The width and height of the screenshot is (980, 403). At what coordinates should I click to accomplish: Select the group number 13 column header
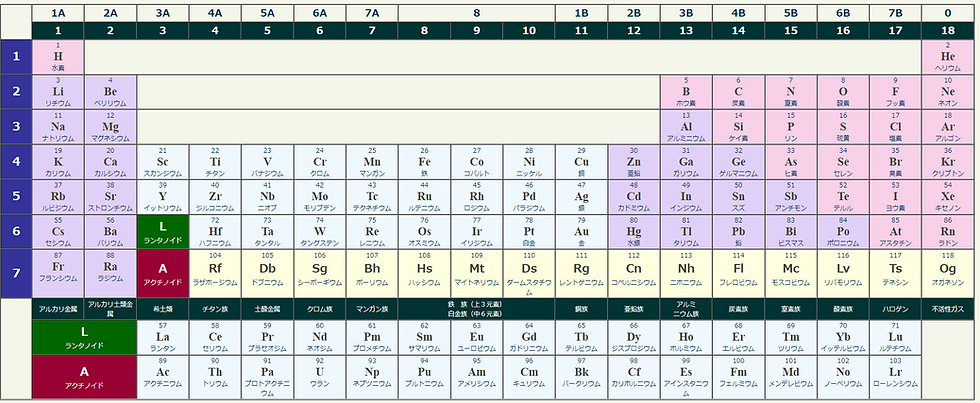[x=686, y=30]
